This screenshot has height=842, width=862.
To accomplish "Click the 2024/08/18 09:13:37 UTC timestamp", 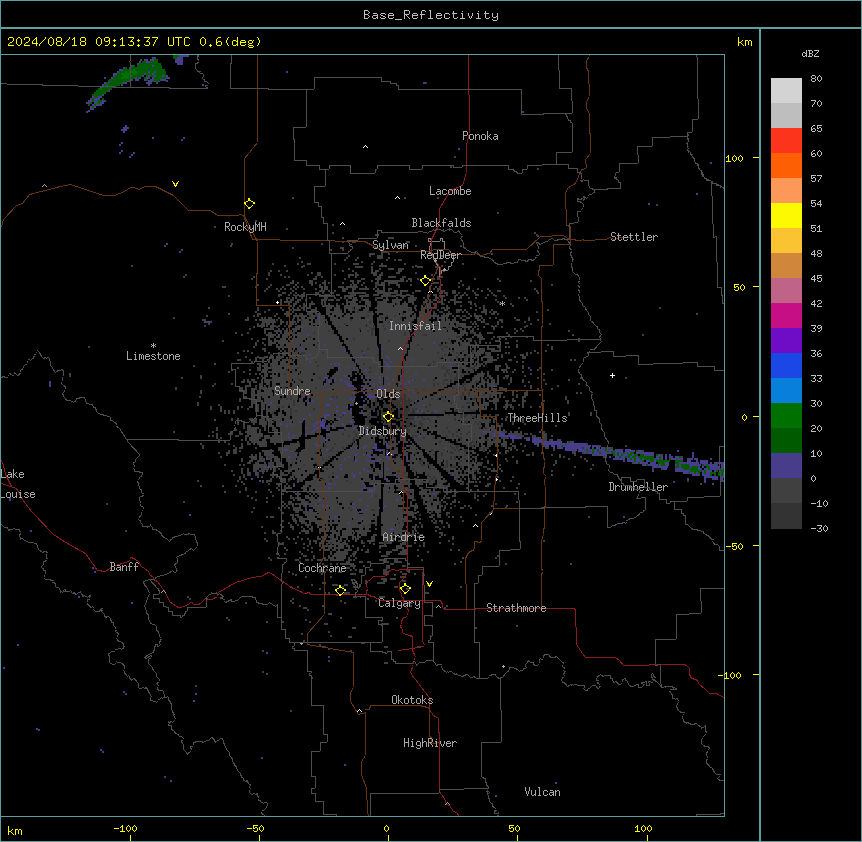I will point(99,42).
